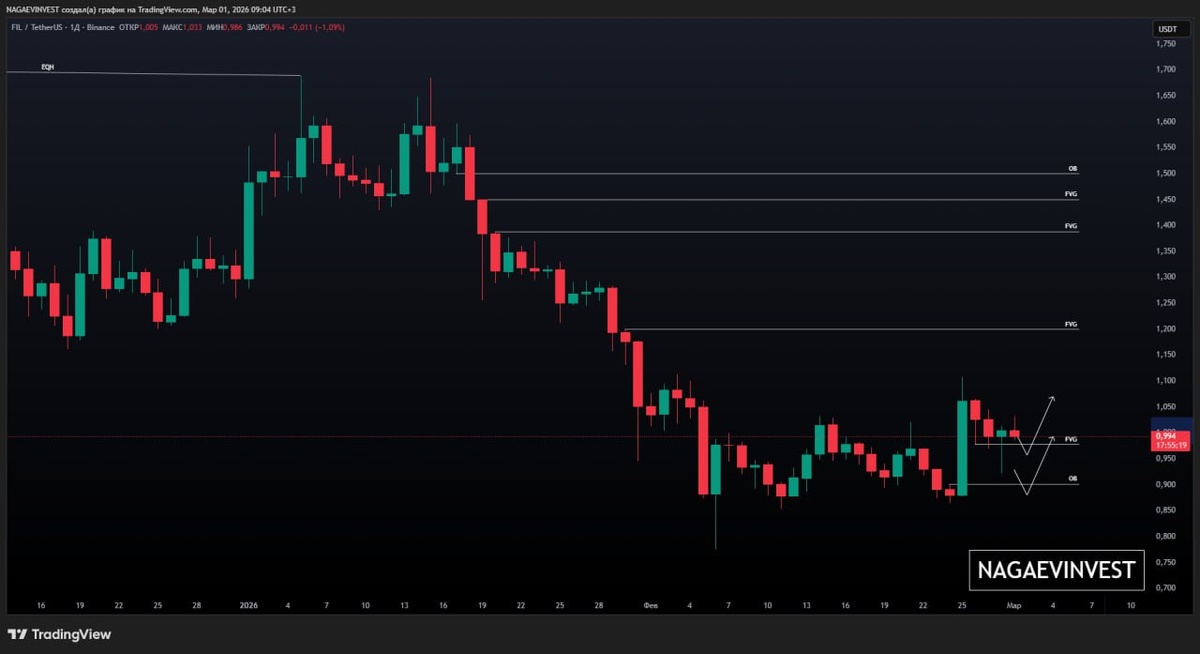
Task: Select the OB label on the 0,900 line
Action: [x=1072, y=479]
